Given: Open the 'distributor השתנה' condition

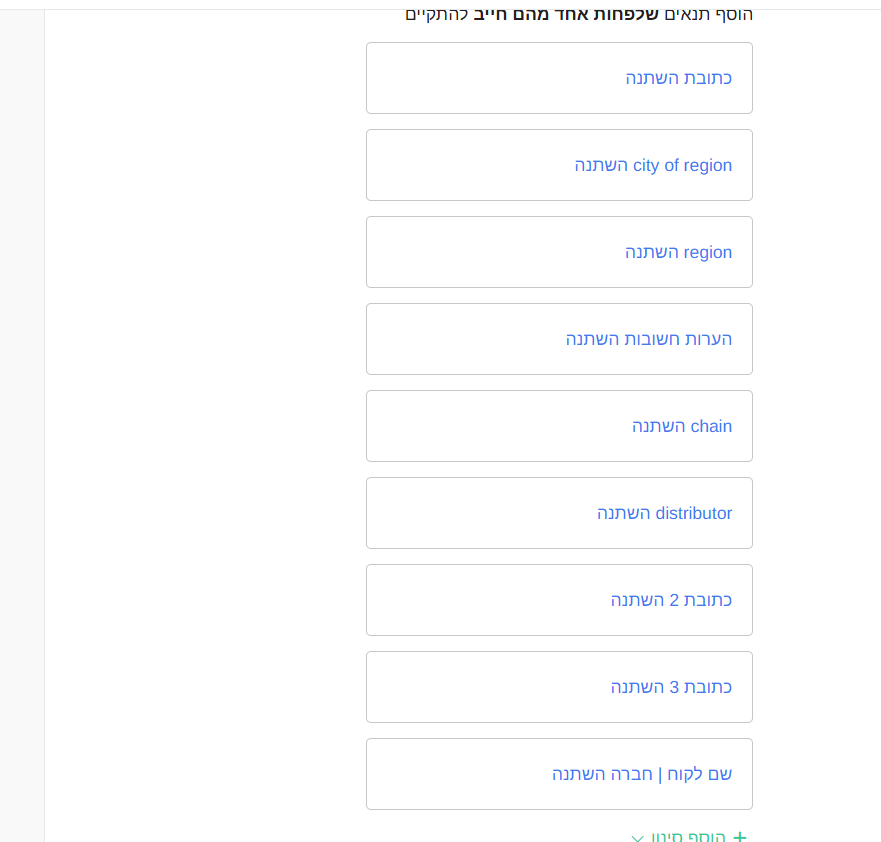Looking at the screenshot, I should click(665, 513).
